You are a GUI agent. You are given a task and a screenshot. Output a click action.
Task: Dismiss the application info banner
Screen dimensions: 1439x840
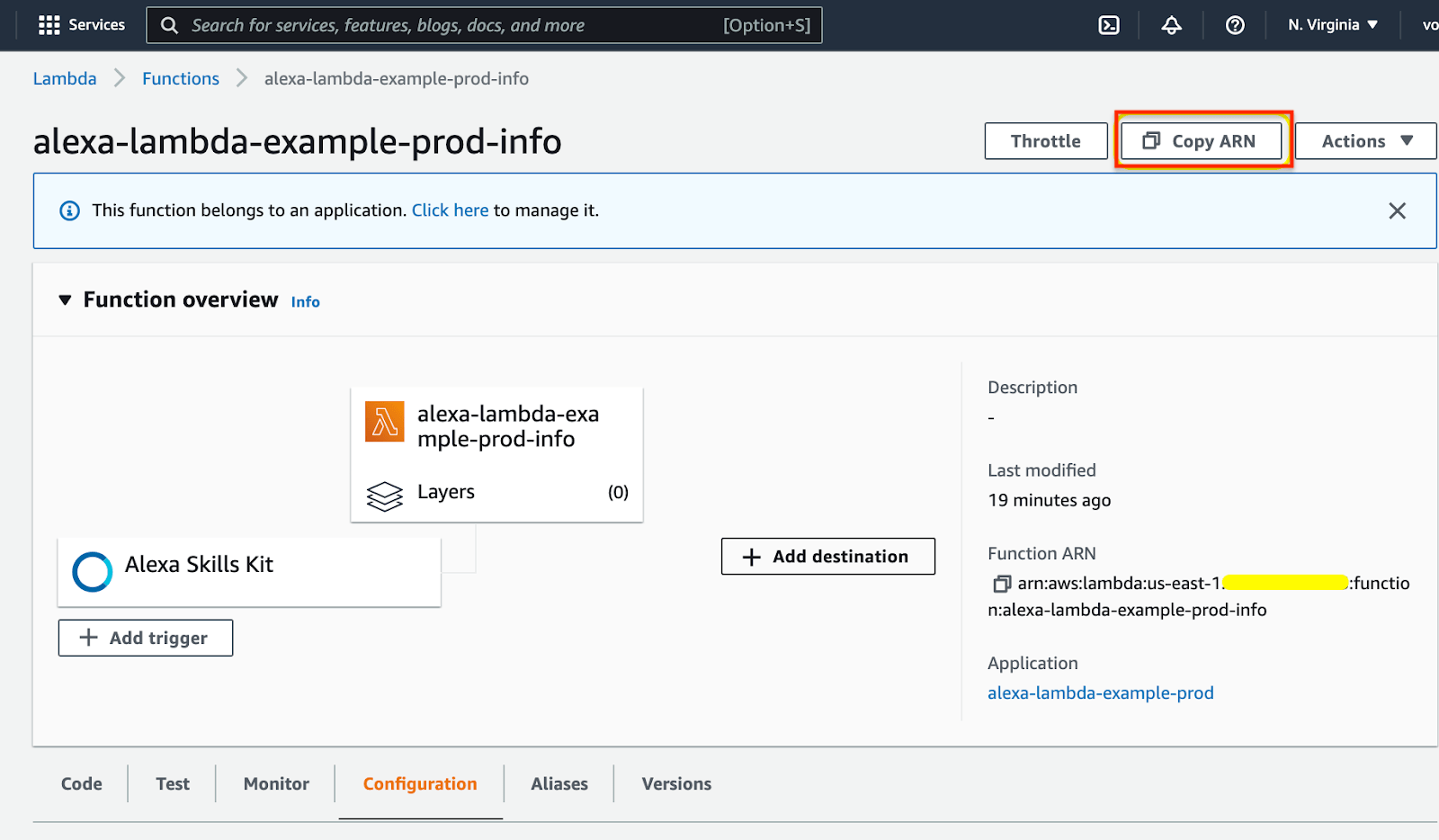pos(1396,210)
